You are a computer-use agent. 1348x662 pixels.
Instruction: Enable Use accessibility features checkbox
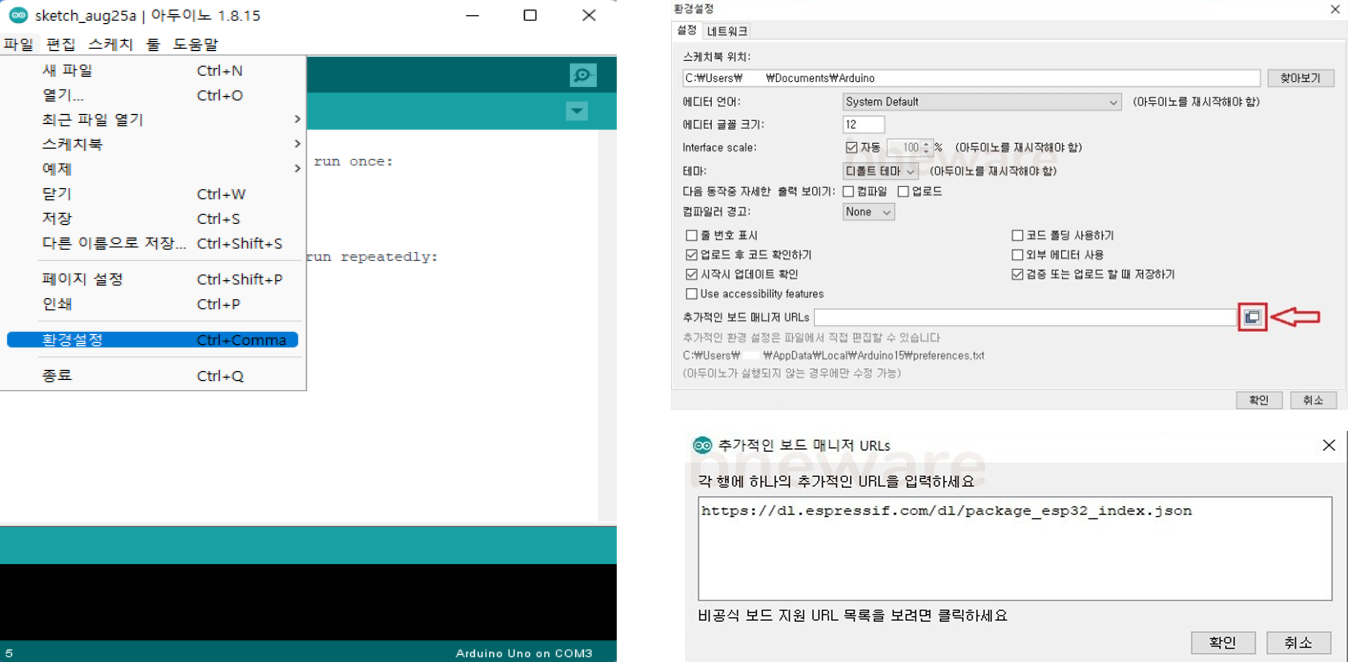(x=691, y=294)
